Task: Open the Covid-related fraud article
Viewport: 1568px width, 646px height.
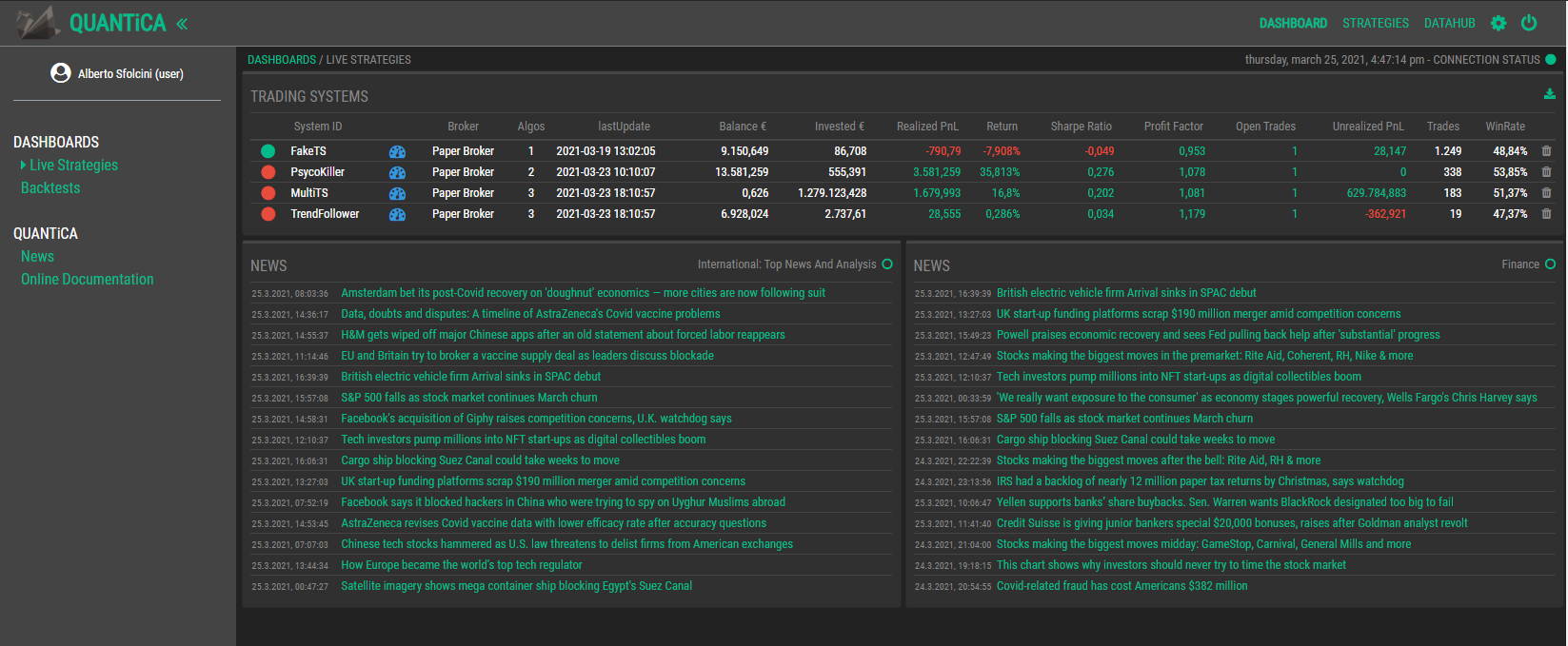Action: point(1122,586)
